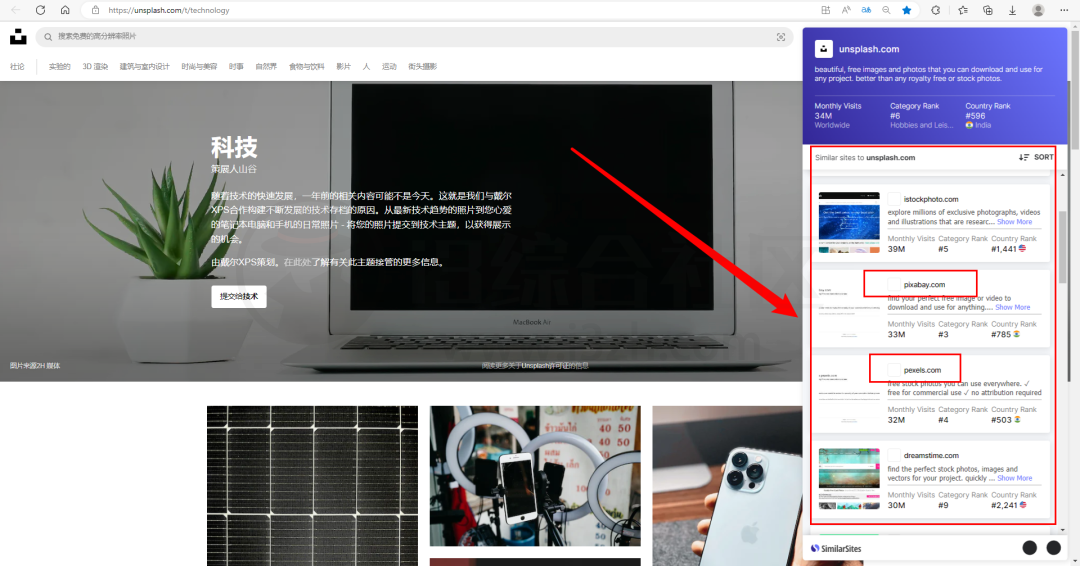Click the Unsplash logo at page top
1080x566 pixels.
[x=18, y=36]
